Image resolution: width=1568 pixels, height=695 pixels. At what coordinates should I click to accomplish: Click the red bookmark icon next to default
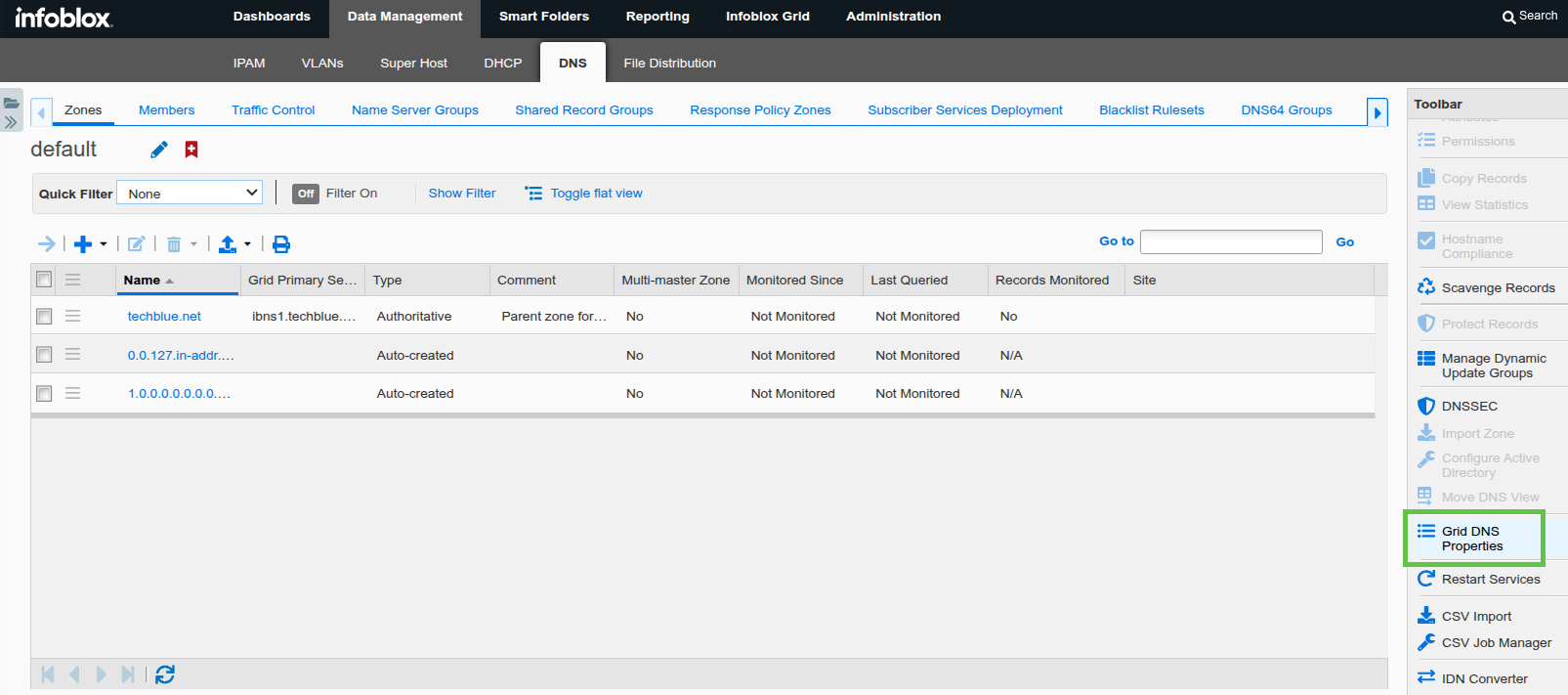click(x=191, y=150)
